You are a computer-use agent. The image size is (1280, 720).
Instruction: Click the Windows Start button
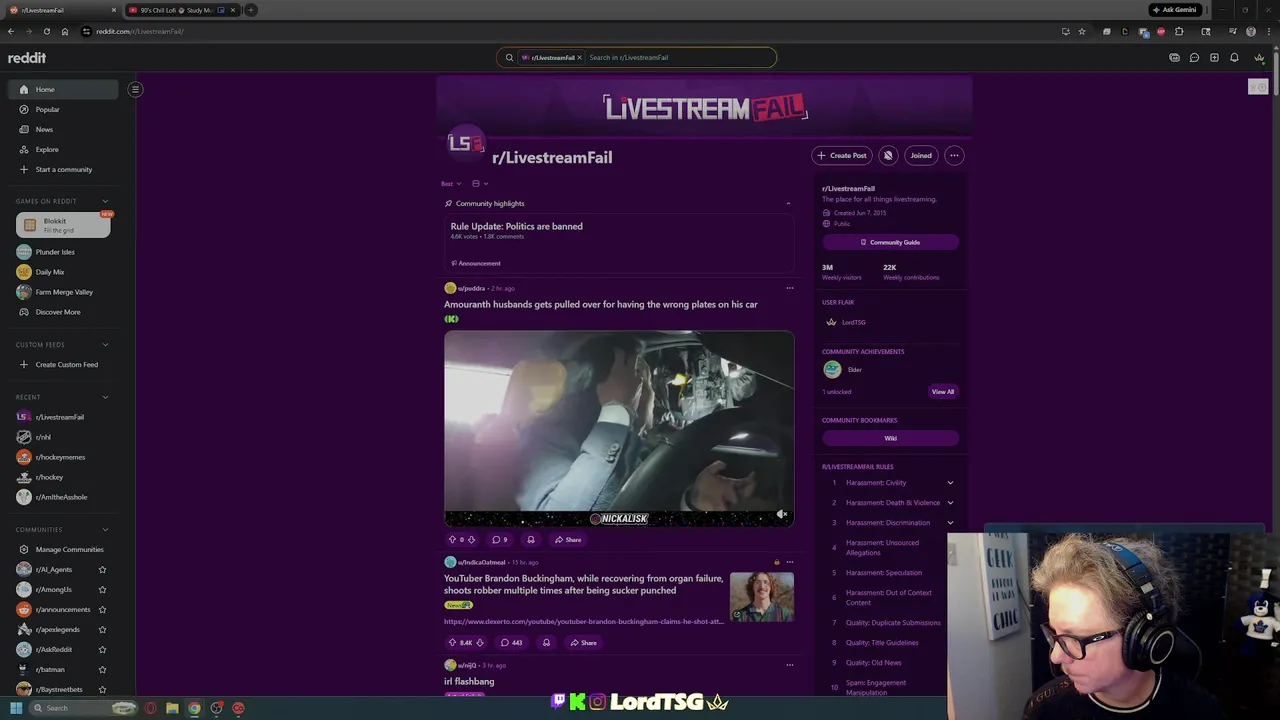click(16, 708)
